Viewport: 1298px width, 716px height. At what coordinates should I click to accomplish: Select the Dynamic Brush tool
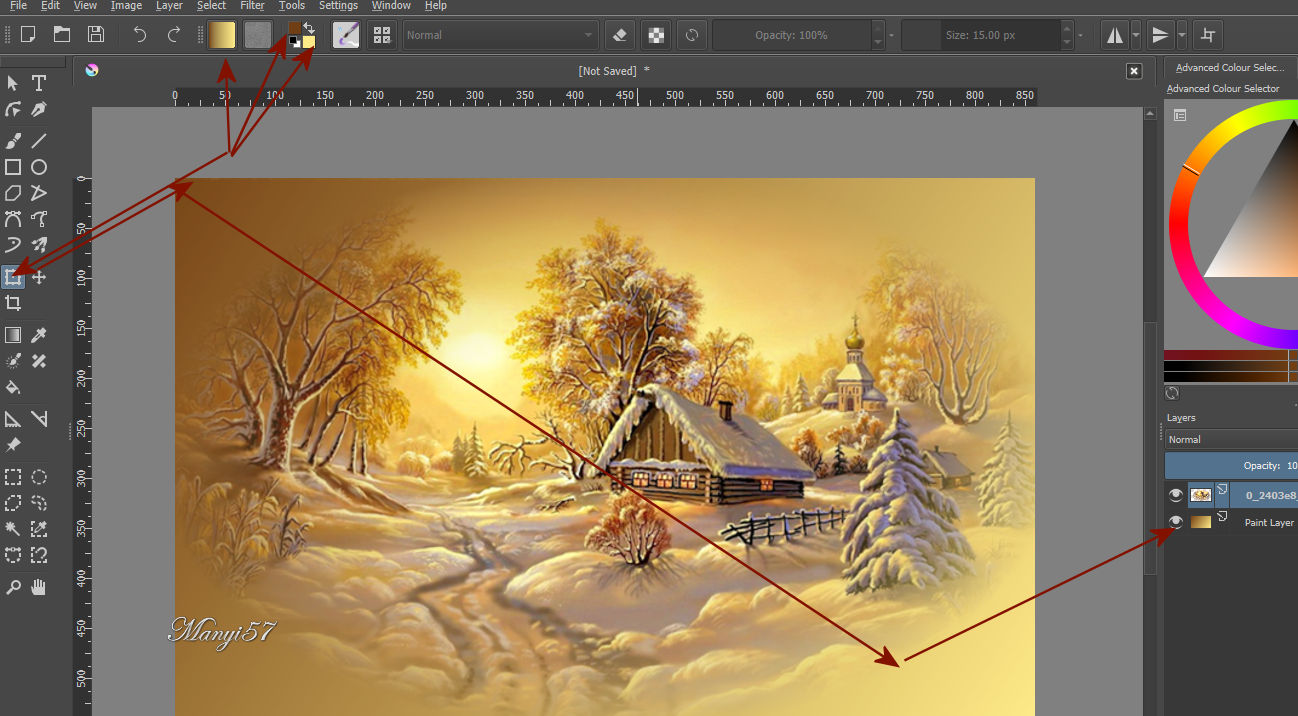click(13, 245)
